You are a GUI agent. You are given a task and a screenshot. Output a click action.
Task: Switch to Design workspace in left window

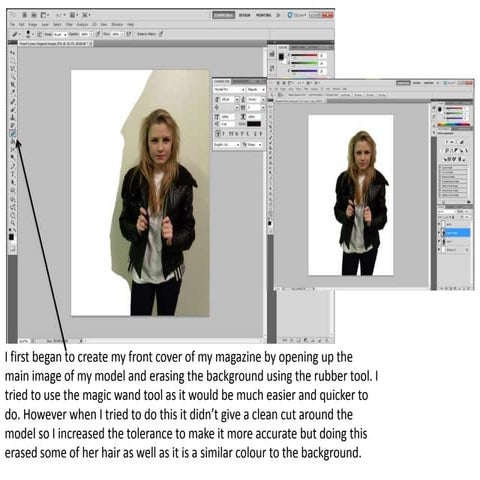click(244, 15)
